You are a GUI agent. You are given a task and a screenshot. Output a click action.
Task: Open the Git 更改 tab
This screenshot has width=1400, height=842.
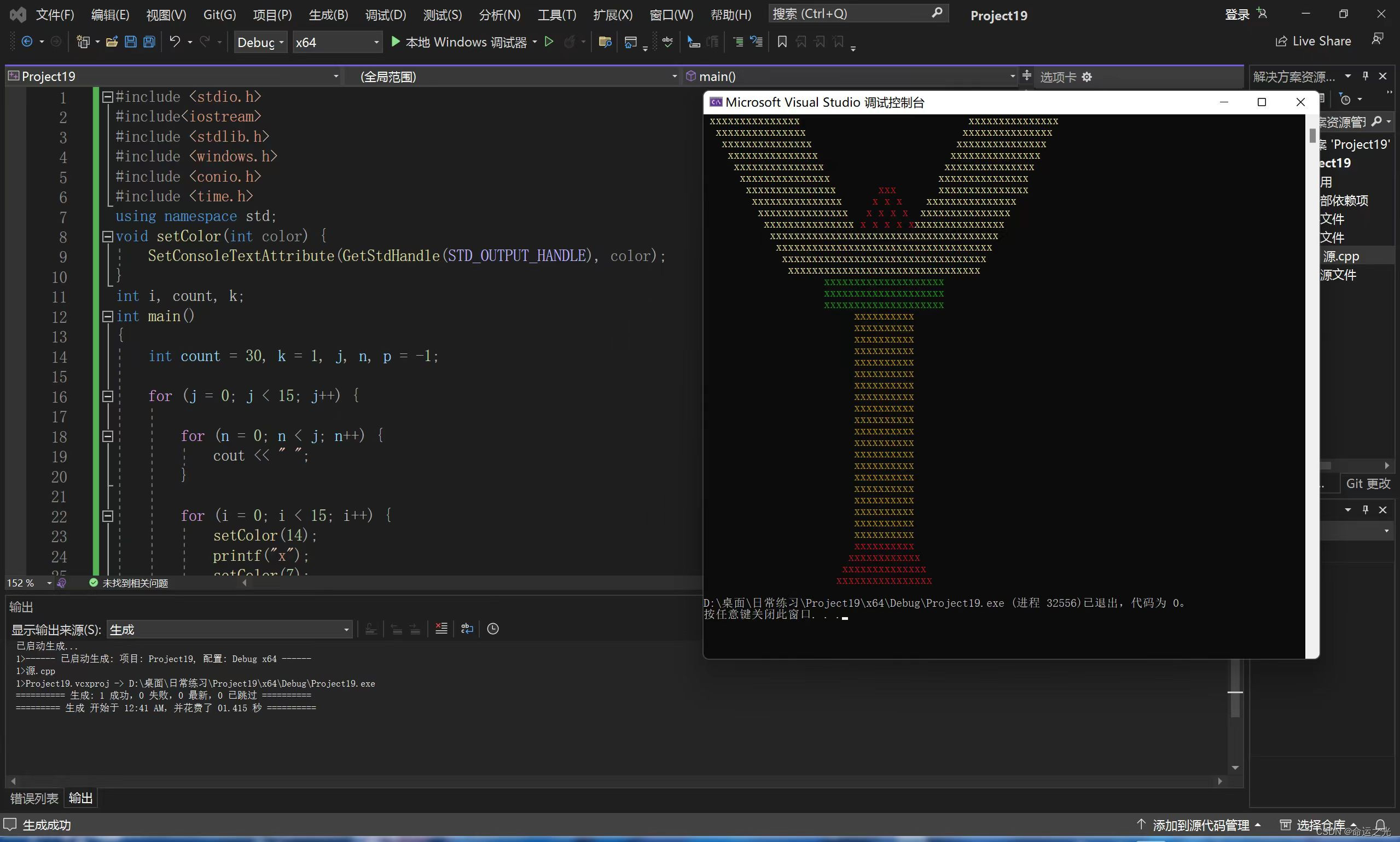[1368, 484]
